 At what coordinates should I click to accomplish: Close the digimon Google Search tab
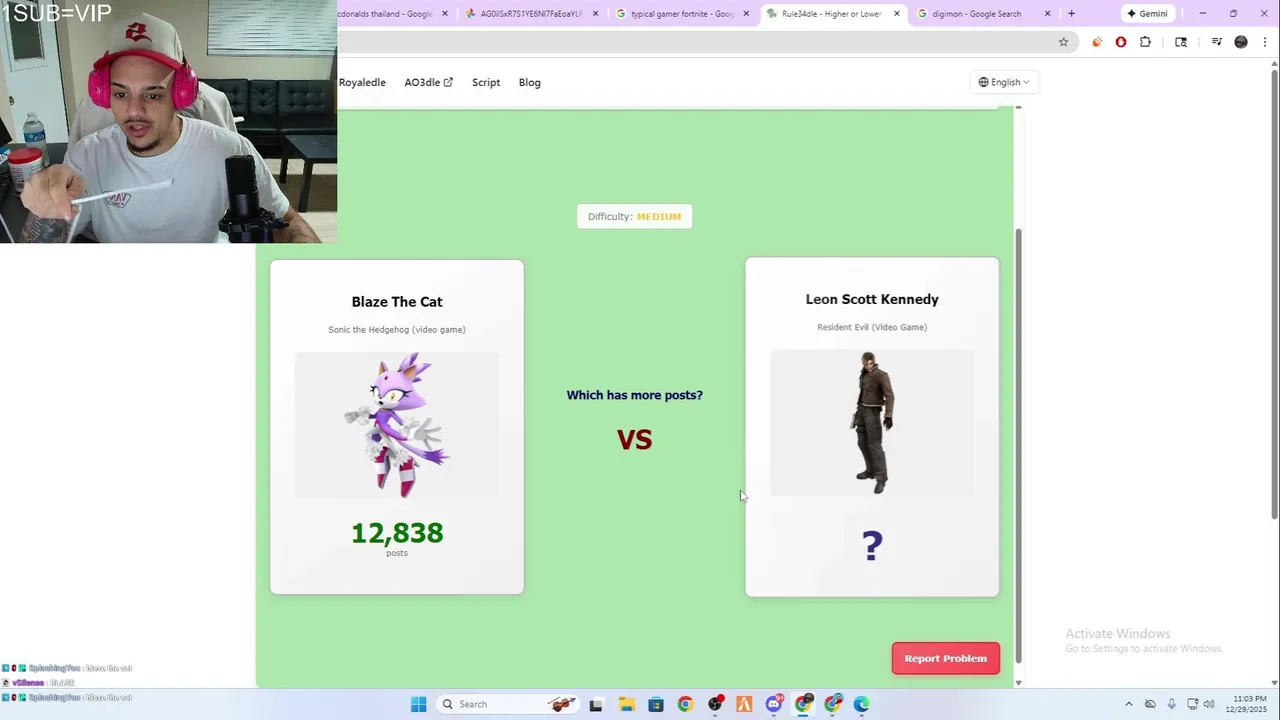pos(1047,14)
